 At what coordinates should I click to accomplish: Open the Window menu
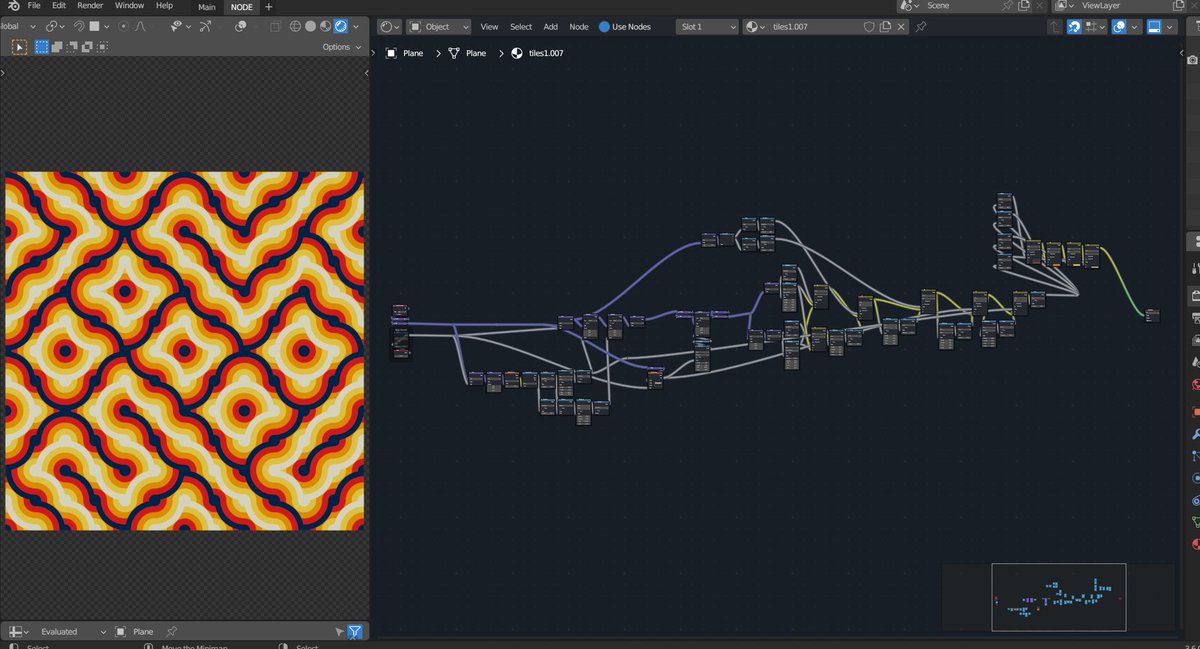pos(129,6)
